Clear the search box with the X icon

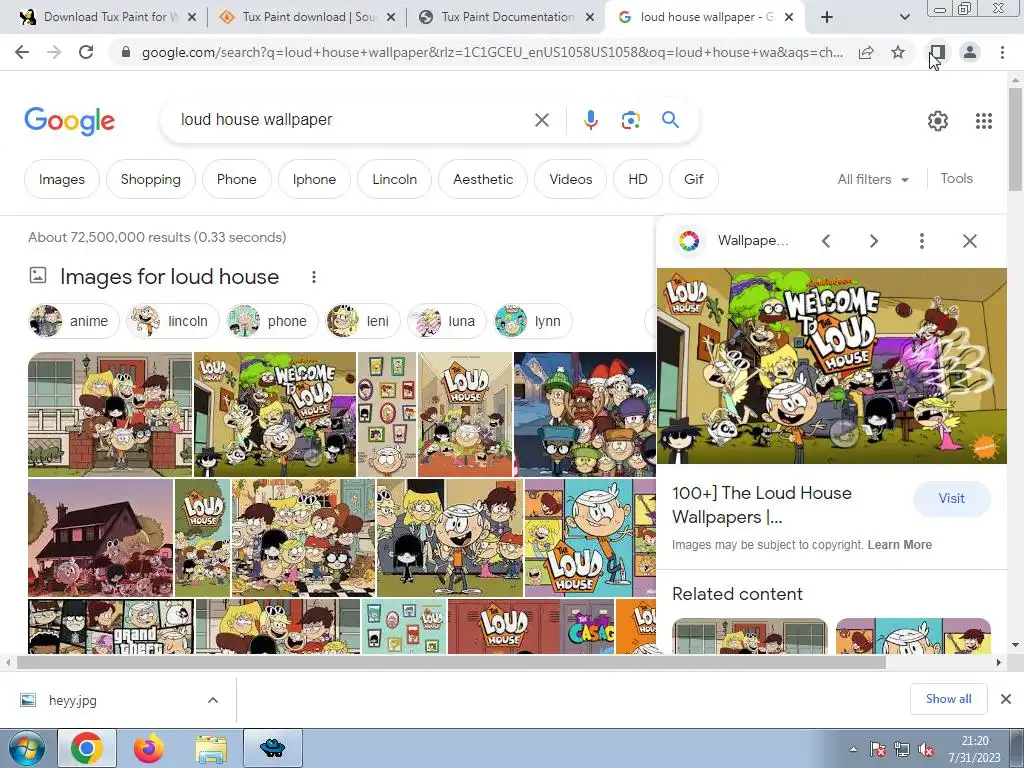click(541, 120)
